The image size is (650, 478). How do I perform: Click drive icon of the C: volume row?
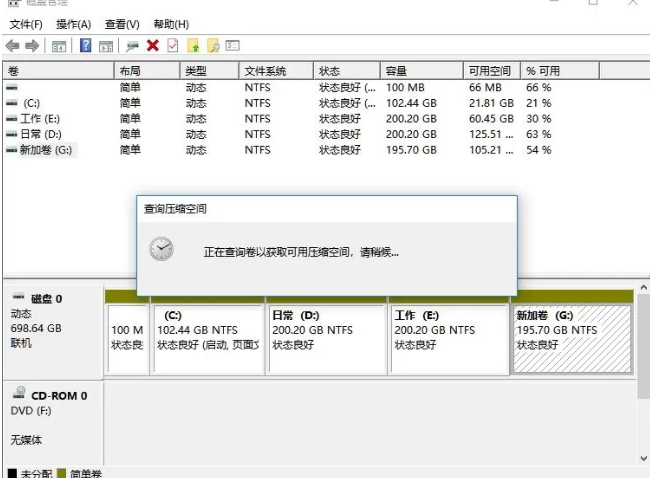(x=12, y=103)
